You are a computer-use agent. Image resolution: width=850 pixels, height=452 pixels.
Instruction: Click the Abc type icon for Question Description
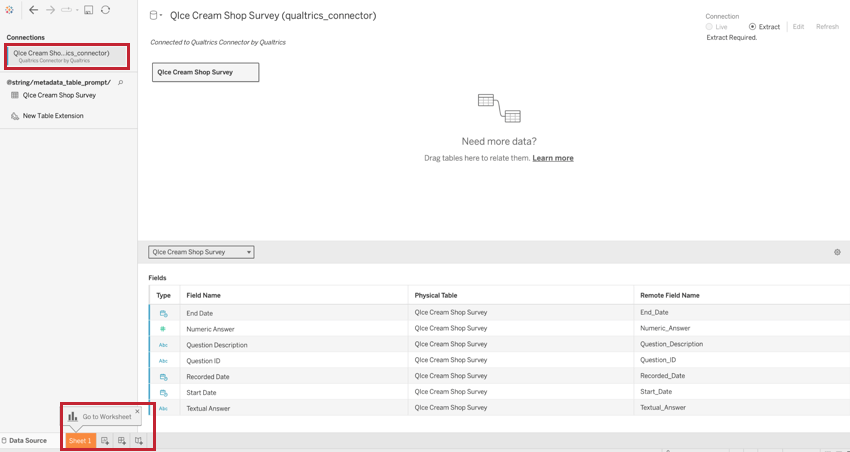(163, 345)
